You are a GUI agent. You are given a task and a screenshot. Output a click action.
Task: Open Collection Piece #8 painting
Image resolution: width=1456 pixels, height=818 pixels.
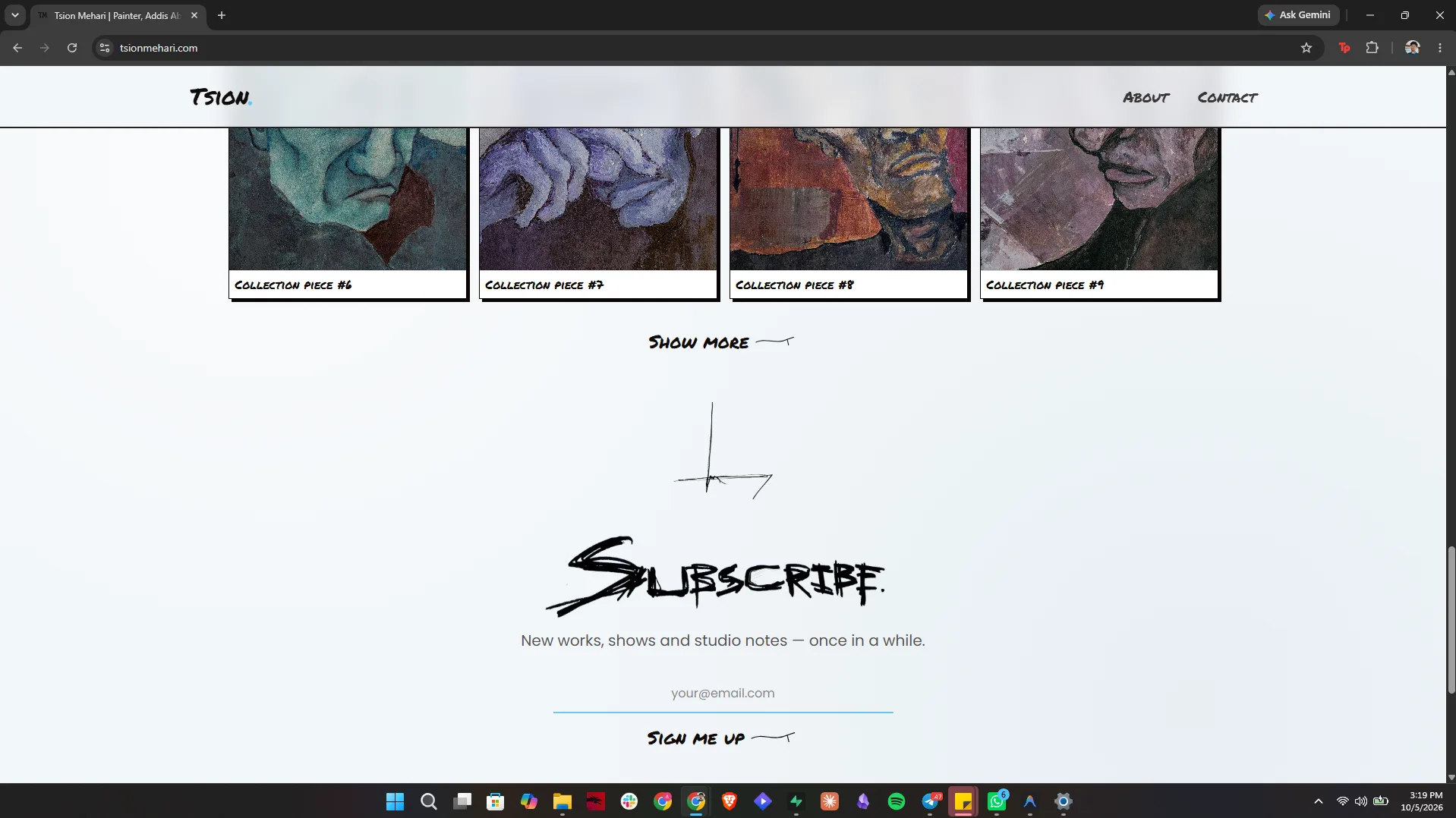849,212
